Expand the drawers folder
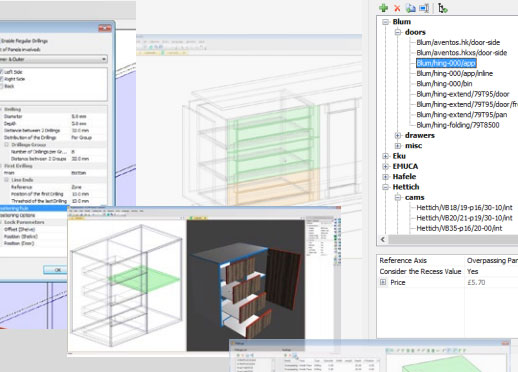This screenshot has height=372, width=518. pos(398,135)
